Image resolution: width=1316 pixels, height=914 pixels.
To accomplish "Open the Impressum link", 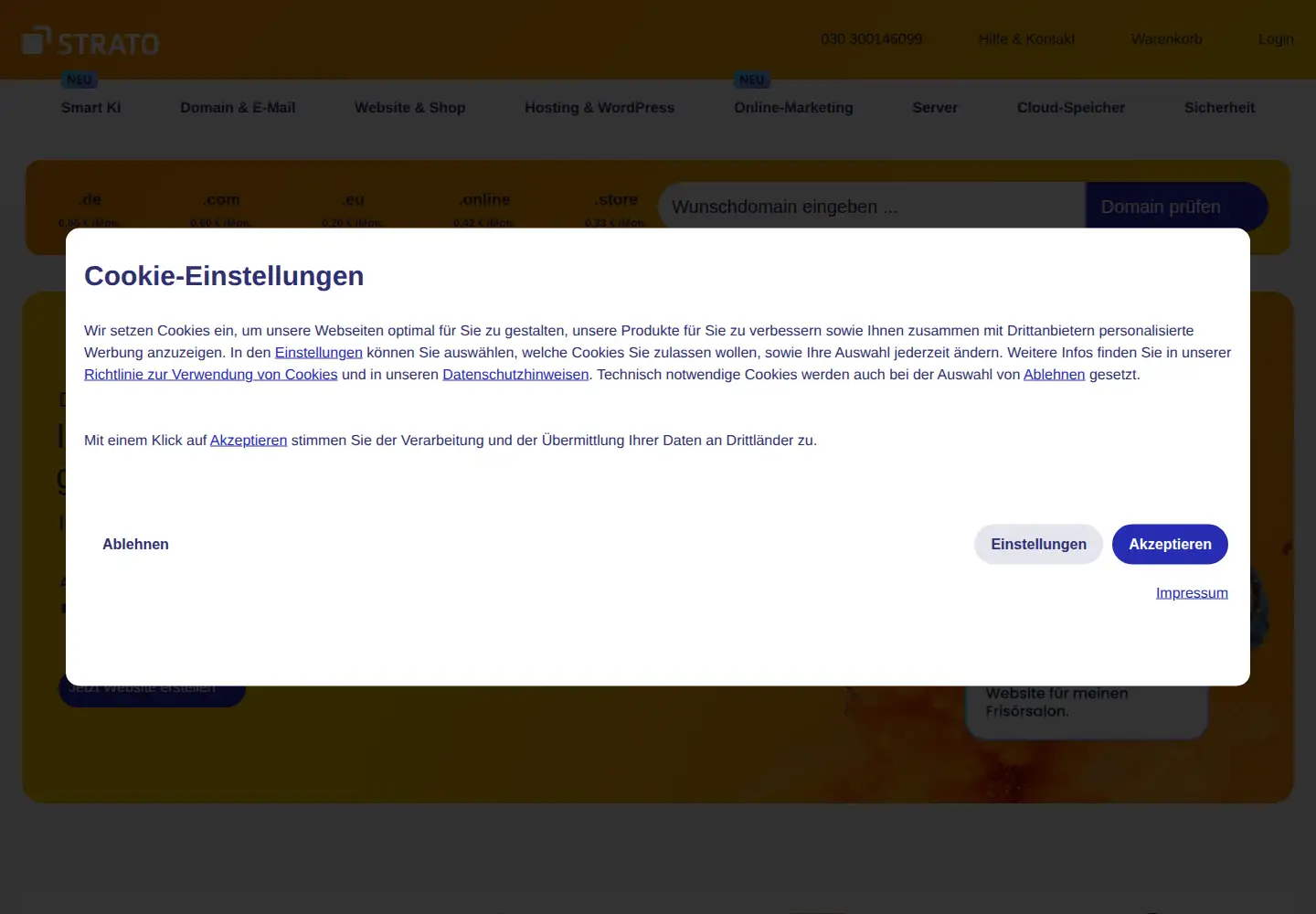I will pyautogui.click(x=1192, y=592).
